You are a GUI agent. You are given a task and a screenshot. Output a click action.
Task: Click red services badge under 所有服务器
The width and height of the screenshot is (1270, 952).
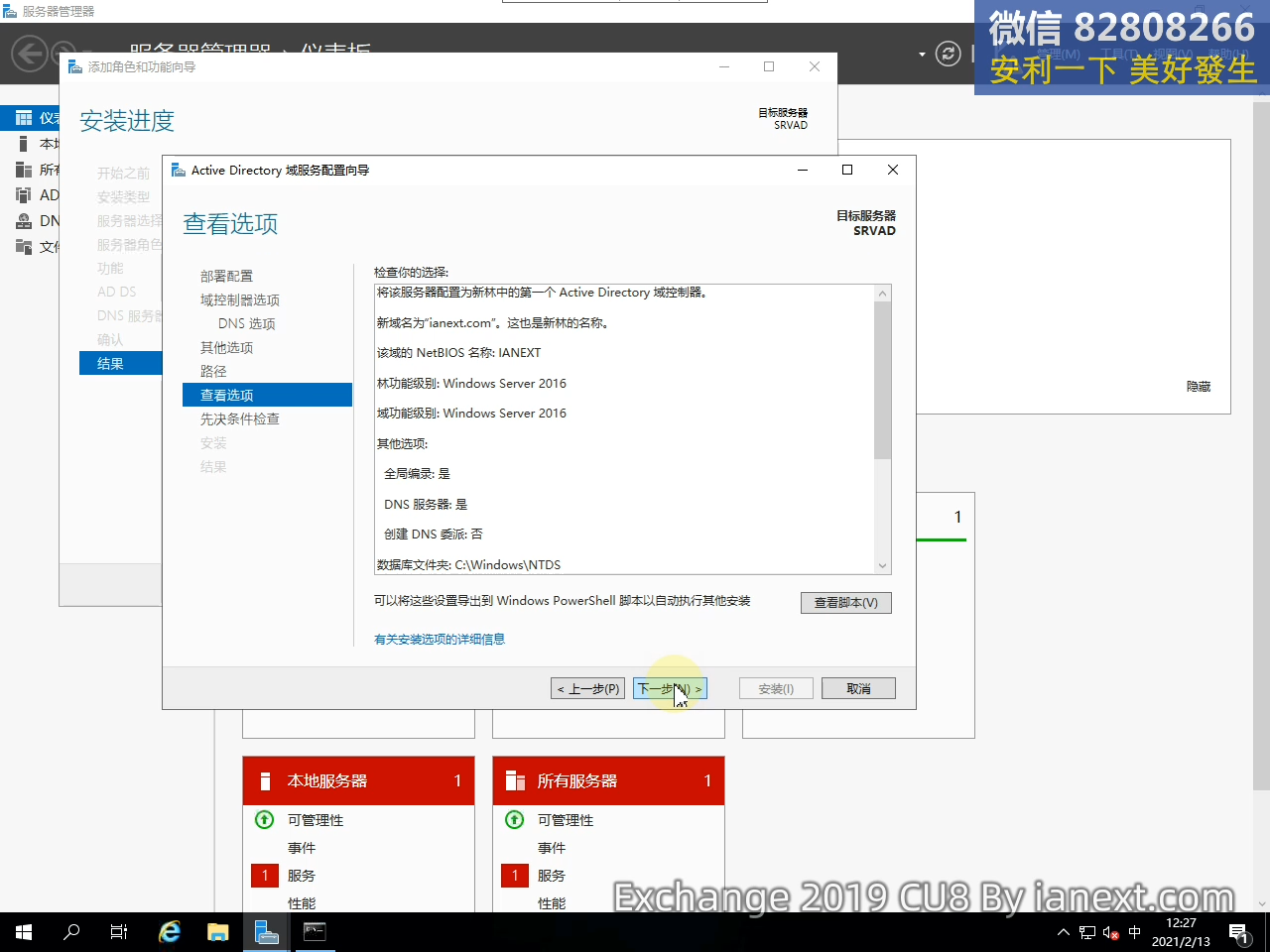point(515,876)
